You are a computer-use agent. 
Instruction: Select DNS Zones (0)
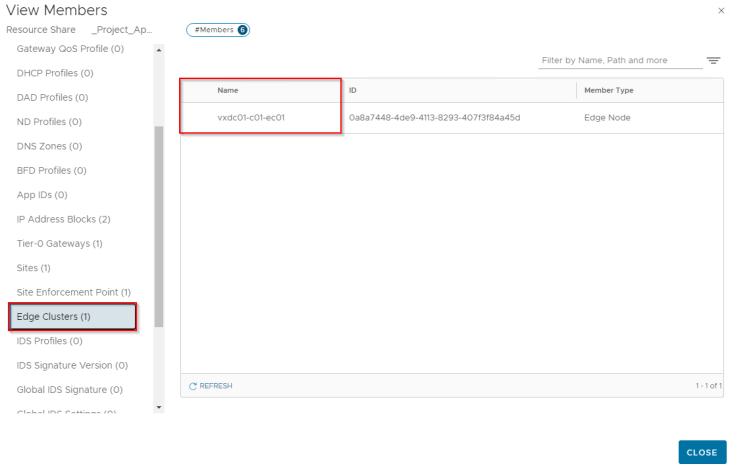click(49, 146)
